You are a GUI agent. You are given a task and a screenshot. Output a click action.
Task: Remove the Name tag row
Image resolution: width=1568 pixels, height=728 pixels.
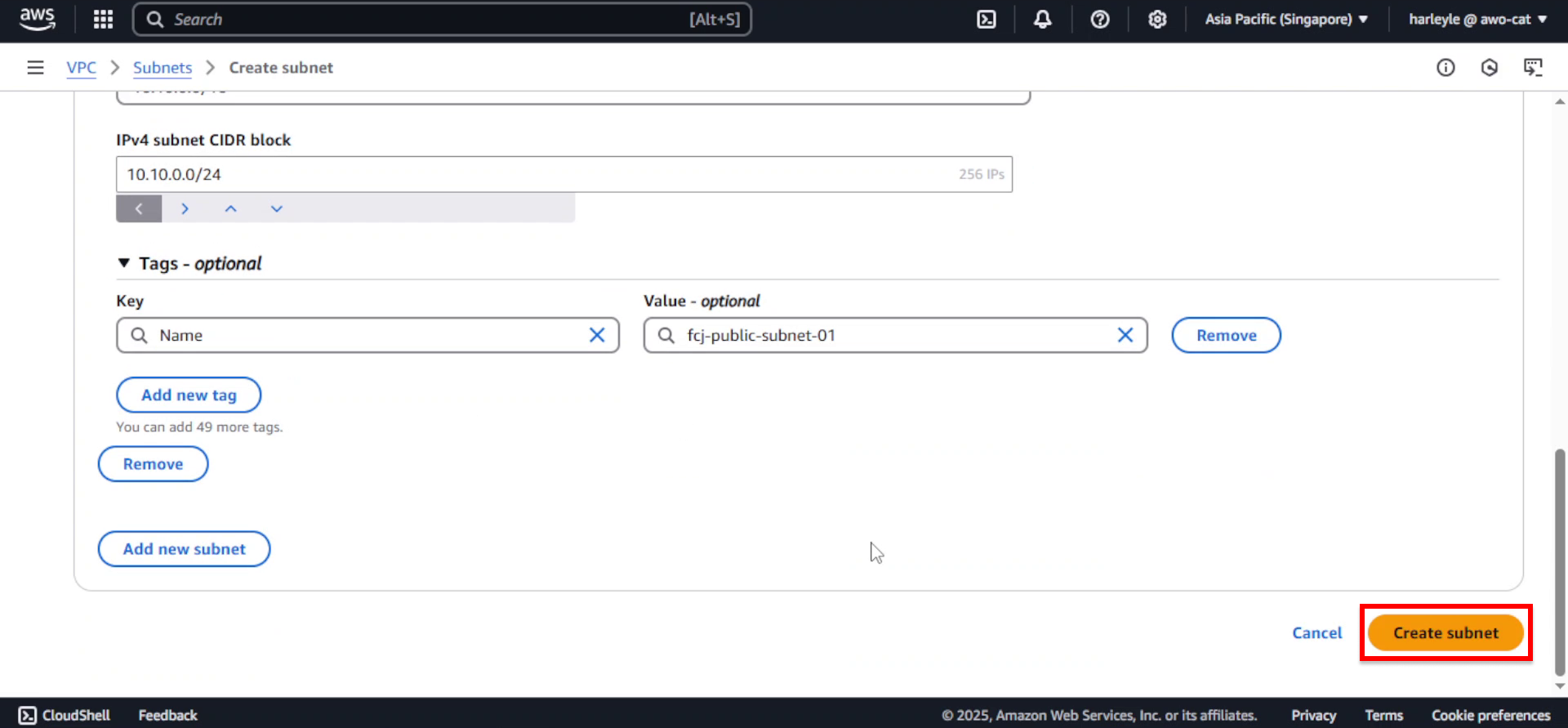click(1226, 335)
